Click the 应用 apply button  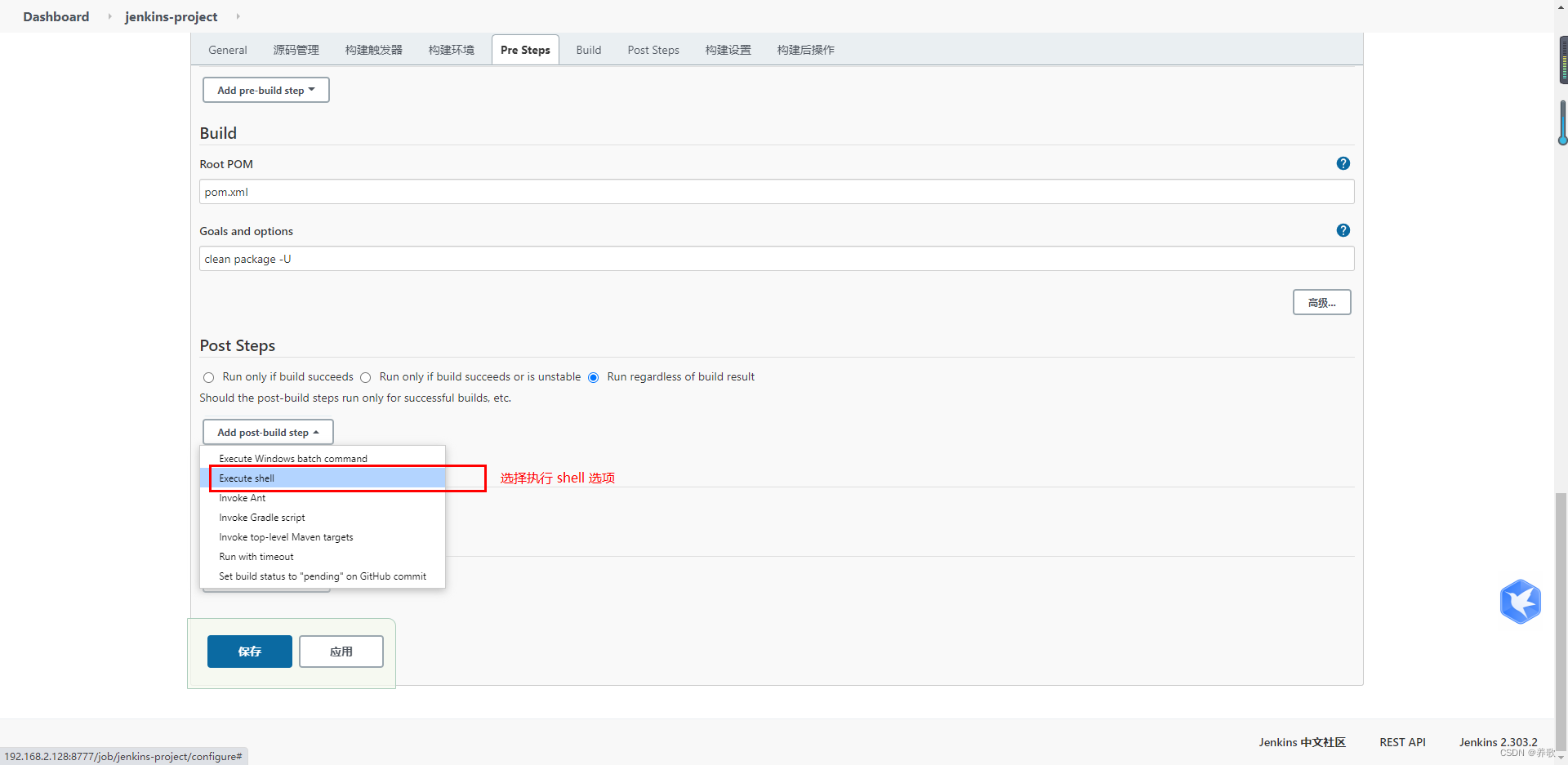pyautogui.click(x=341, y=652)
